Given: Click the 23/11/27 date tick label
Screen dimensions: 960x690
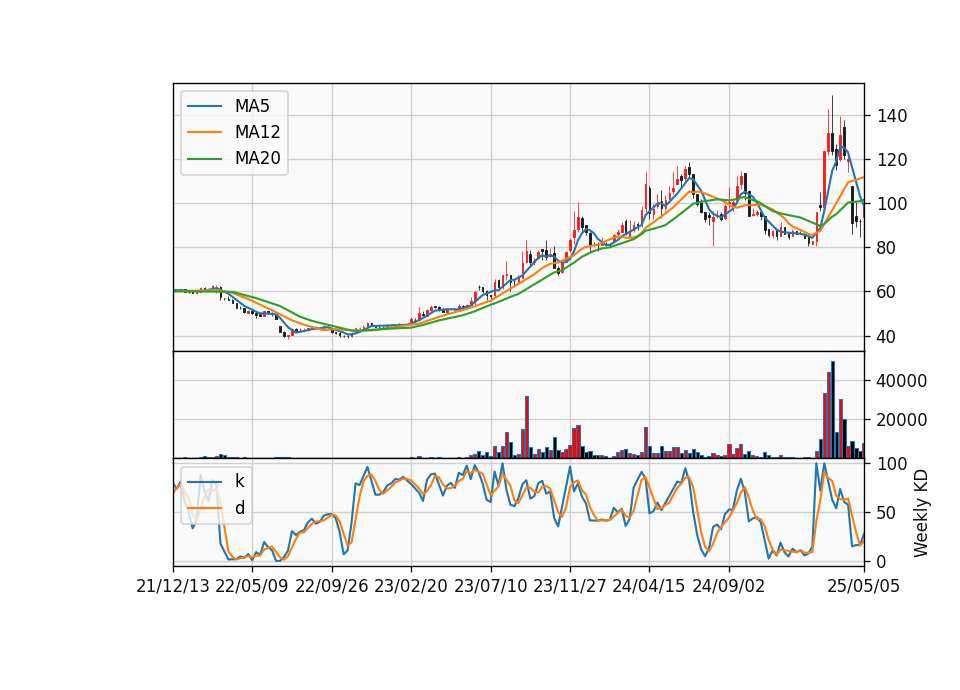Looking at the screenshot, I should point(570,587).
